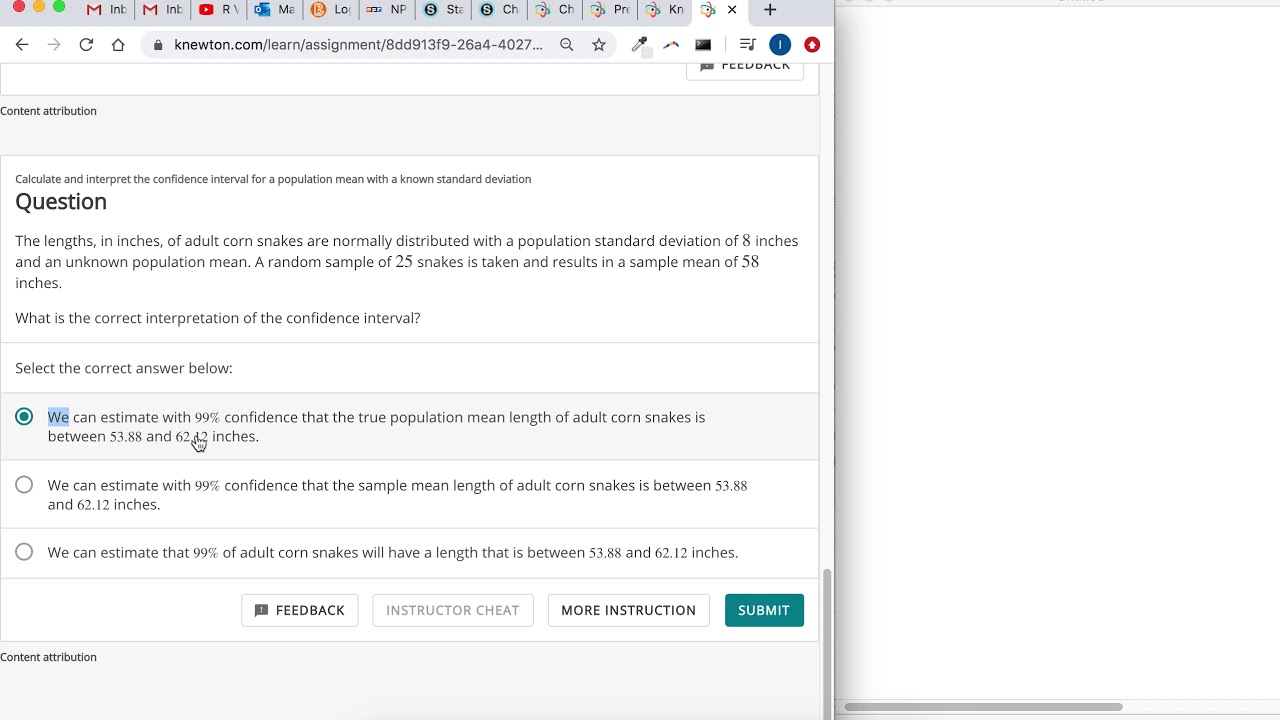Switch to the Outlook Mail tab
Image resolution: width=1280 pixels, height=720 pixels.
pyautogui.click(x=275, y=10)
